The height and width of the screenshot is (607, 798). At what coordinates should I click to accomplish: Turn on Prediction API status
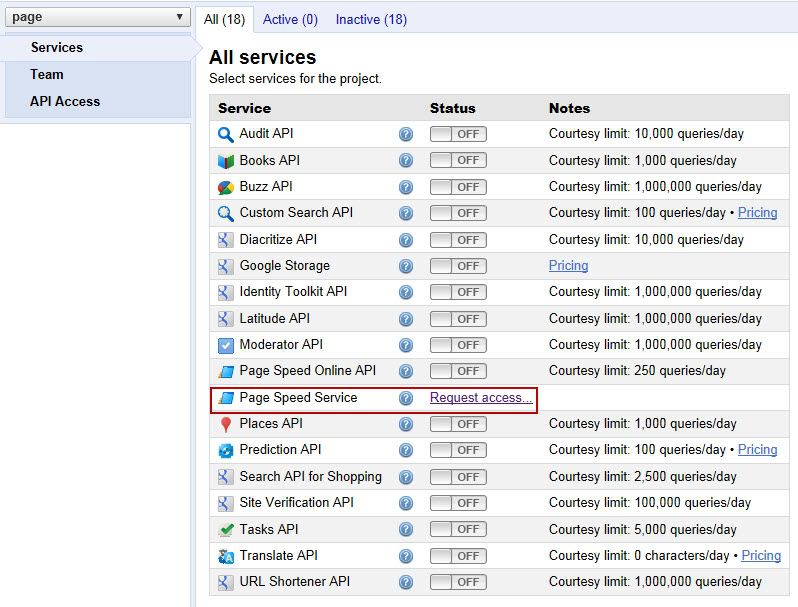click(x=458, y=450)
